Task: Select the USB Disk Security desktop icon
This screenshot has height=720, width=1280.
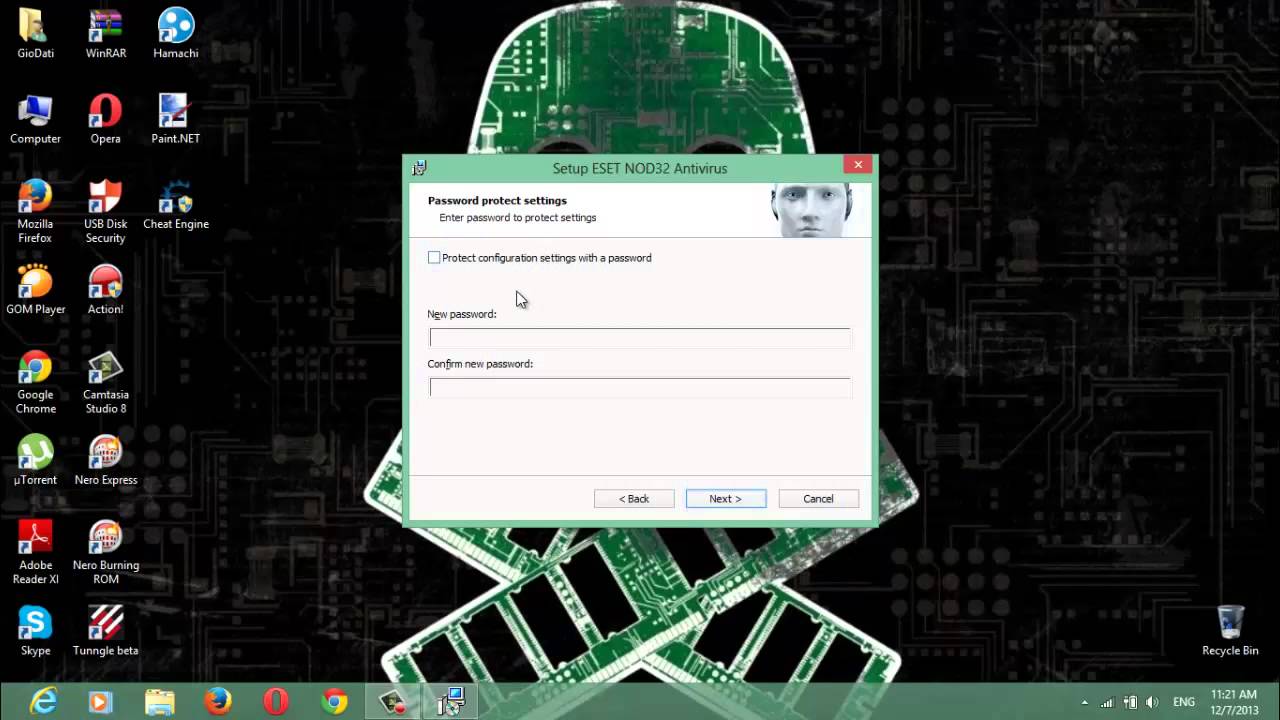Action: click(105, 211)
